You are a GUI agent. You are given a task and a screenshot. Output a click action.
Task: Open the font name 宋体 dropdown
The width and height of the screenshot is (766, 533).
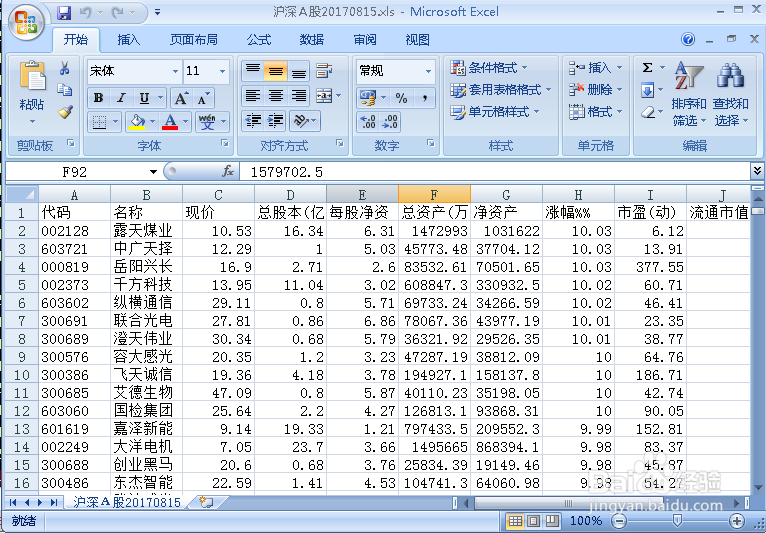coord(175,71)
